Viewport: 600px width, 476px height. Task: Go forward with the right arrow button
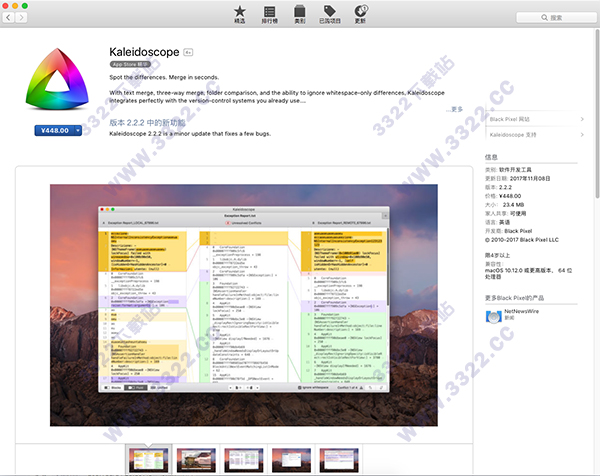[21, 17]
